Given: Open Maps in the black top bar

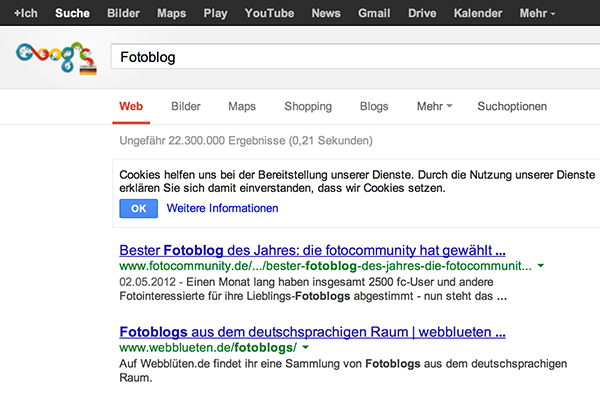Looking at the screenshot, I should point(171,13).
